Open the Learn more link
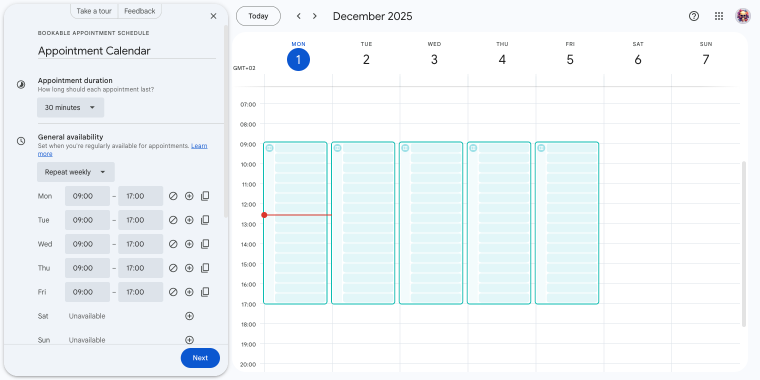 (123, 150)
